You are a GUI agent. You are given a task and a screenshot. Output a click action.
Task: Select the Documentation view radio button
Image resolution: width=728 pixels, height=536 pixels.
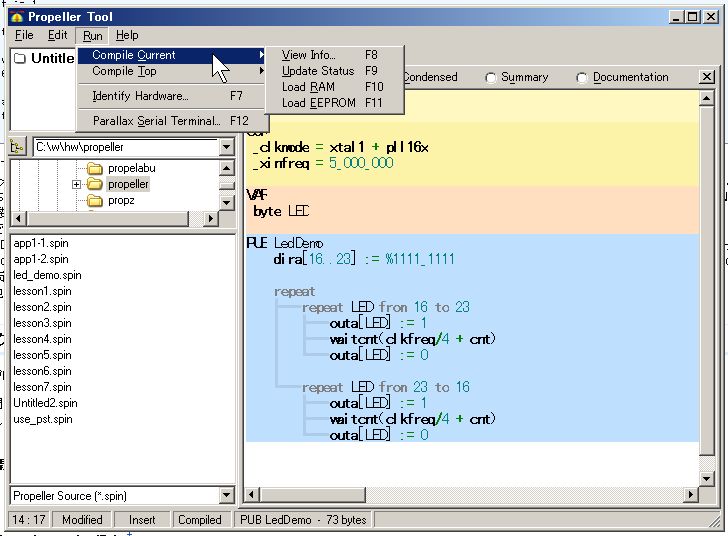tap(582, 78)
